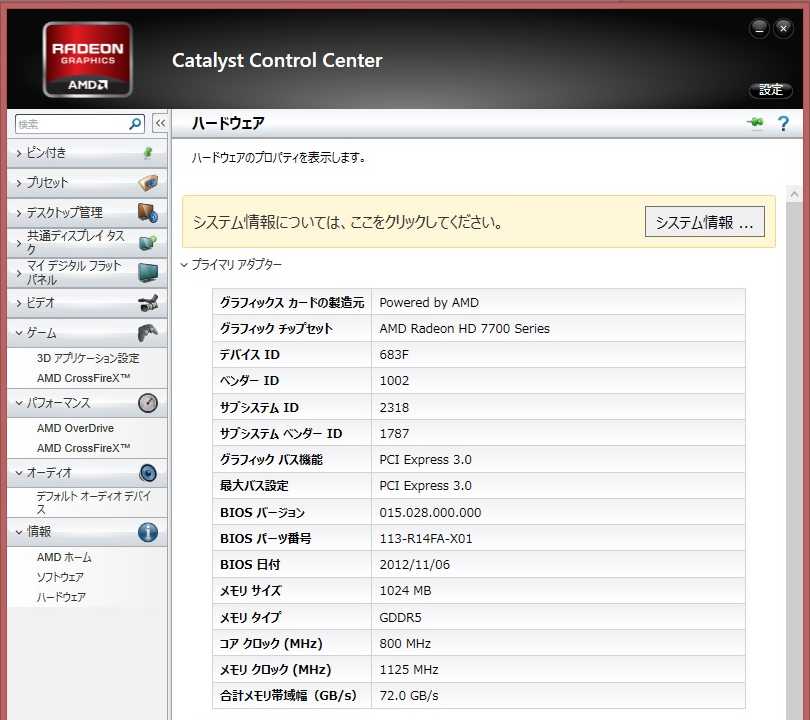Click the デスクトップ管理 monitor icon
The height and width of the screenshot is (720, 810).
tap(148, 213)
